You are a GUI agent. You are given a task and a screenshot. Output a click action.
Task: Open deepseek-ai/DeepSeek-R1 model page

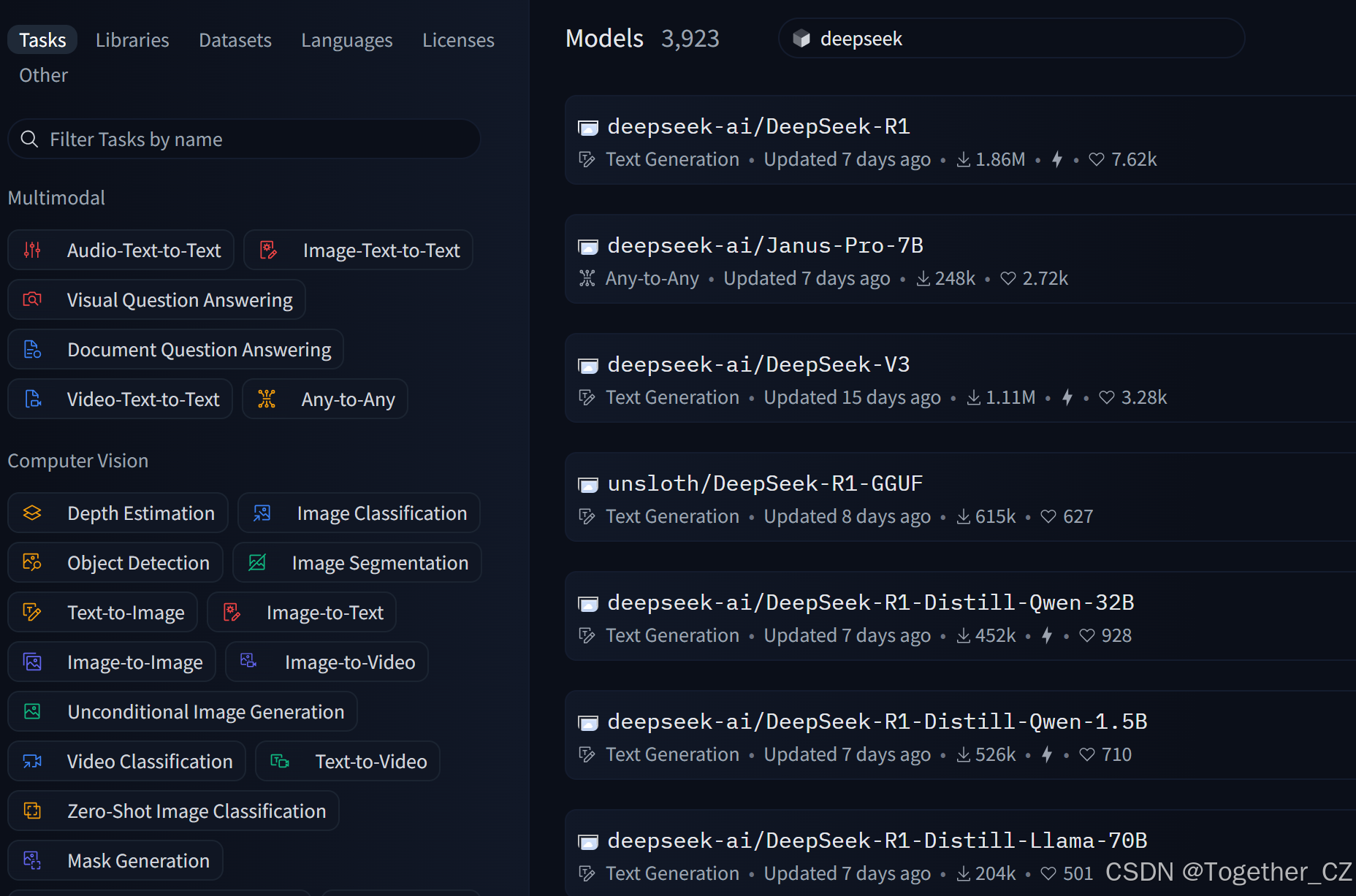(x=758, y=127)
